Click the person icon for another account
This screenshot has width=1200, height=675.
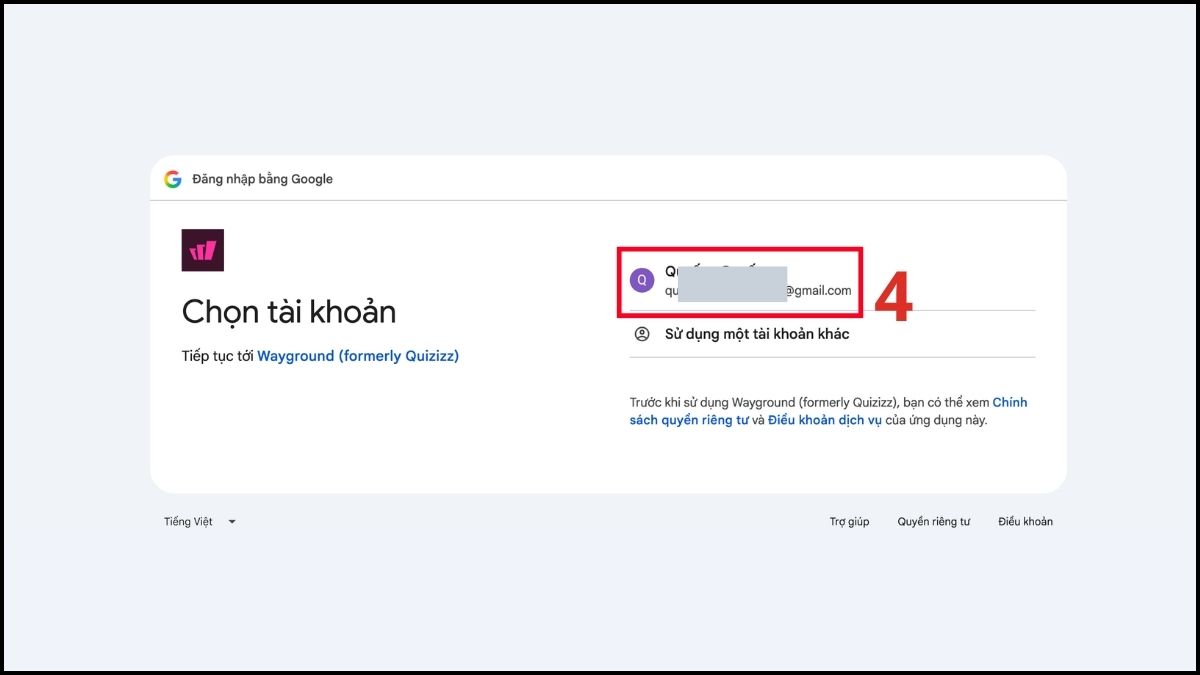(642, 334)
